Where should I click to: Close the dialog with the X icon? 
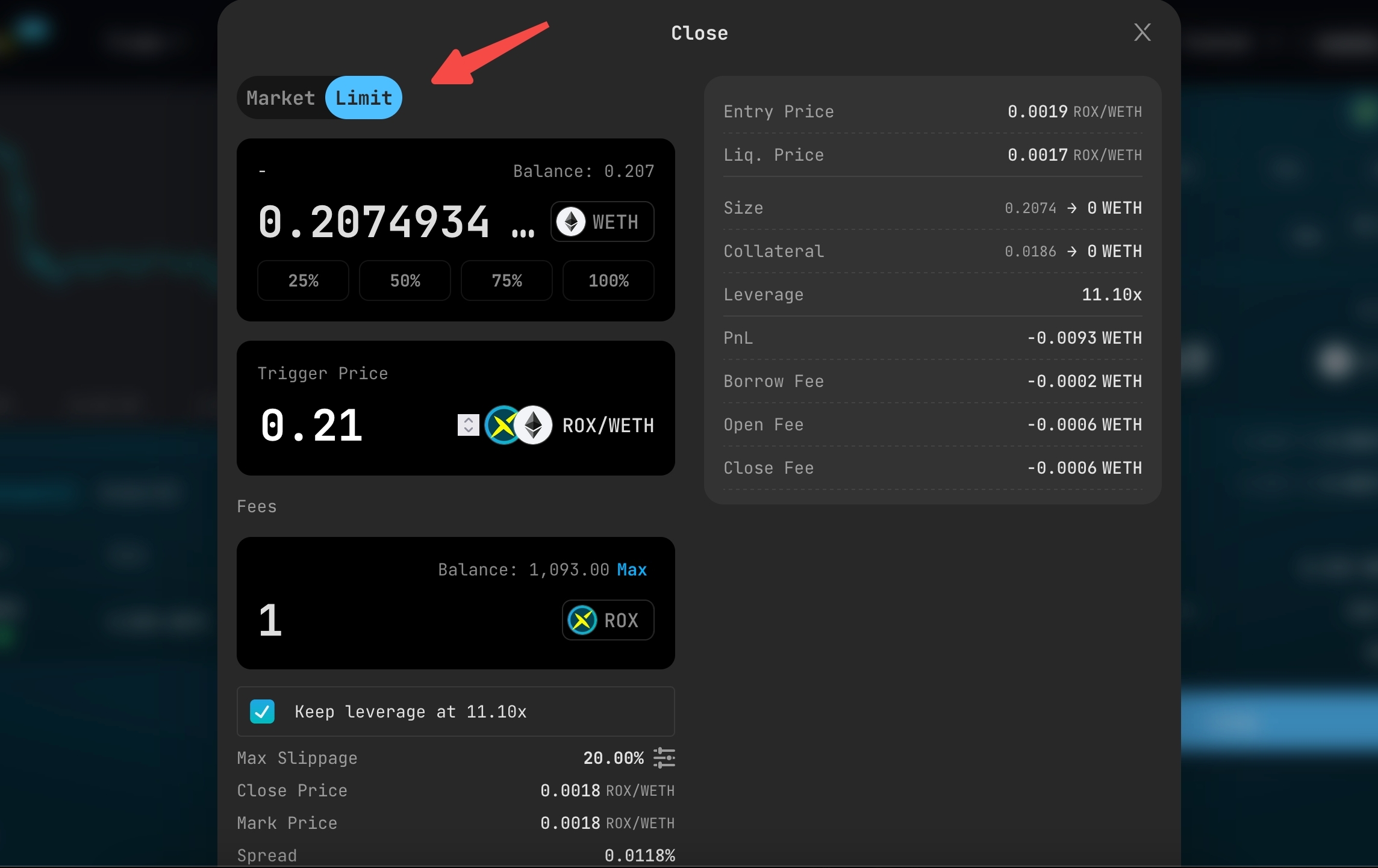click(1142, 33)
